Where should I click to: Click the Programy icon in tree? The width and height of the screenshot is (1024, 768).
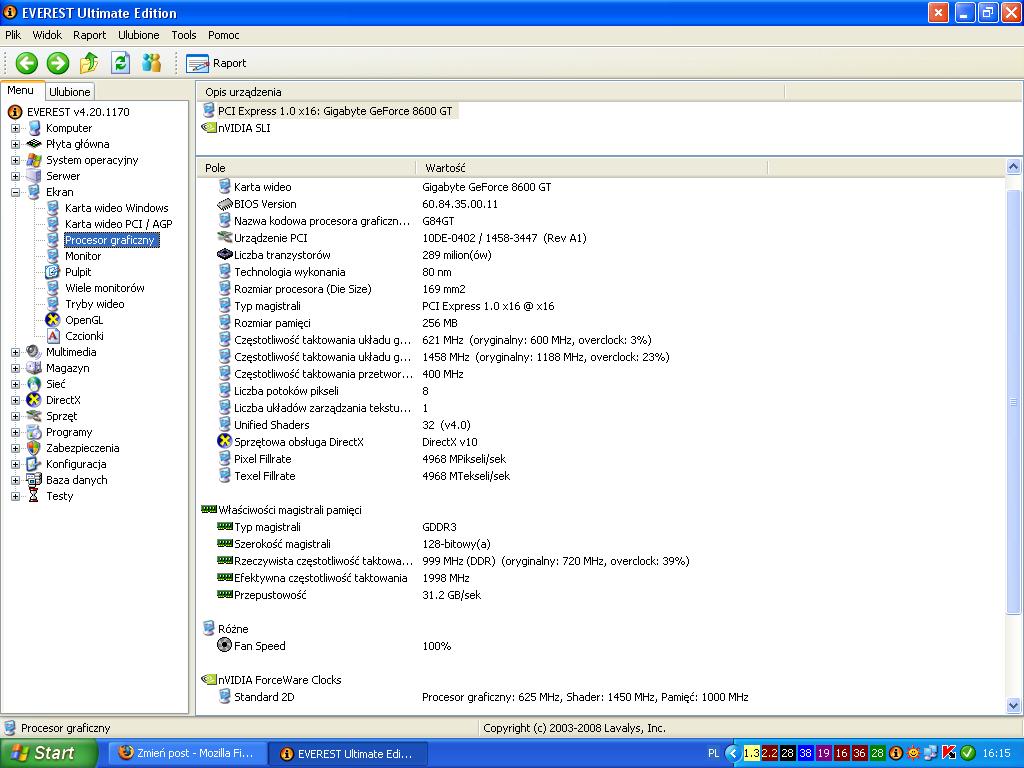[34, 432]
